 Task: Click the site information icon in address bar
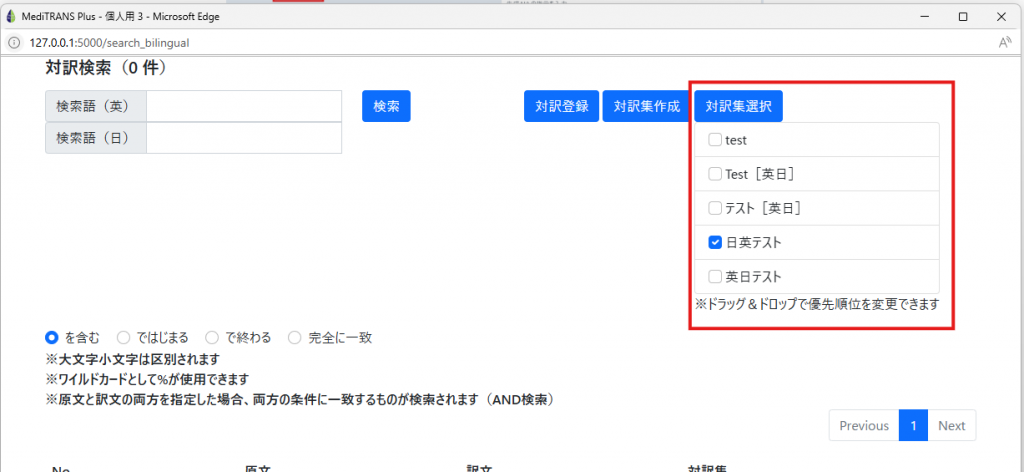click(x=14, y=43)
